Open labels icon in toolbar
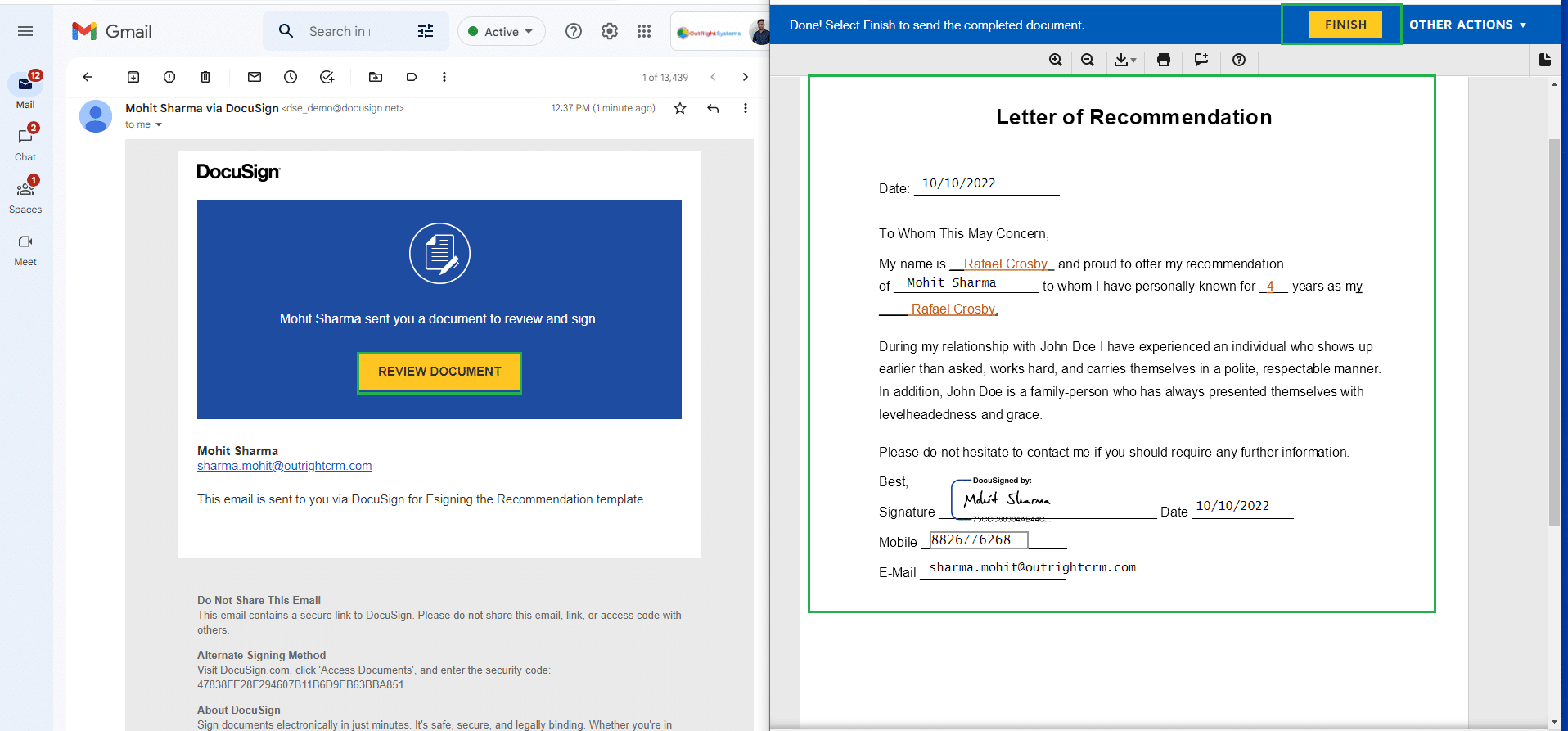 click(x=412, y=77)
